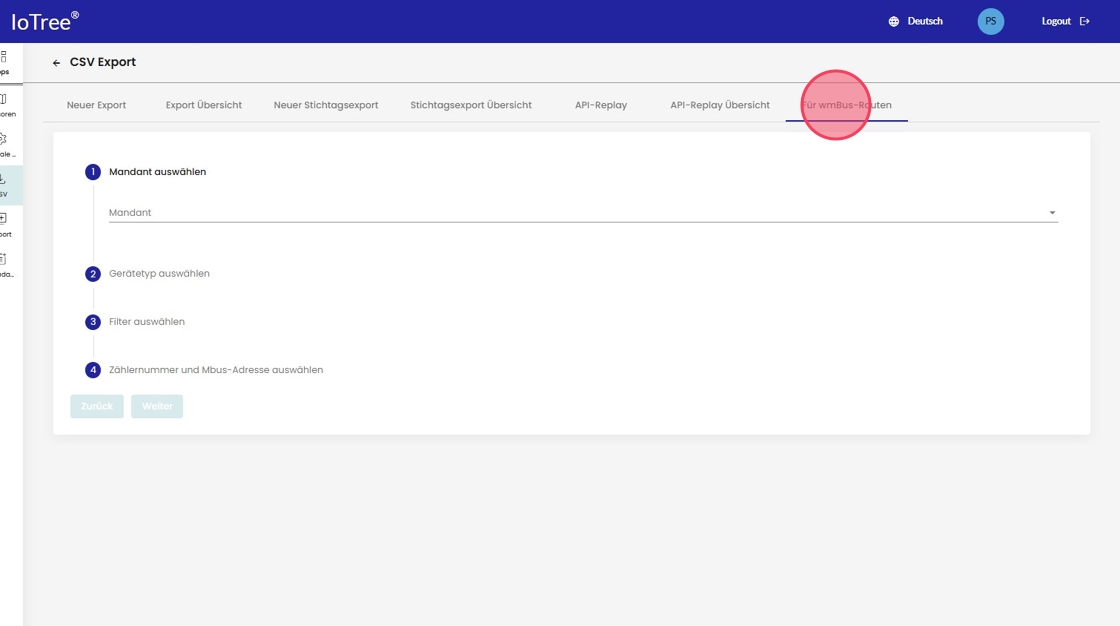Click the IoTree logo
The width and height of the screenshot is (1120, 626).
point(45,21)
